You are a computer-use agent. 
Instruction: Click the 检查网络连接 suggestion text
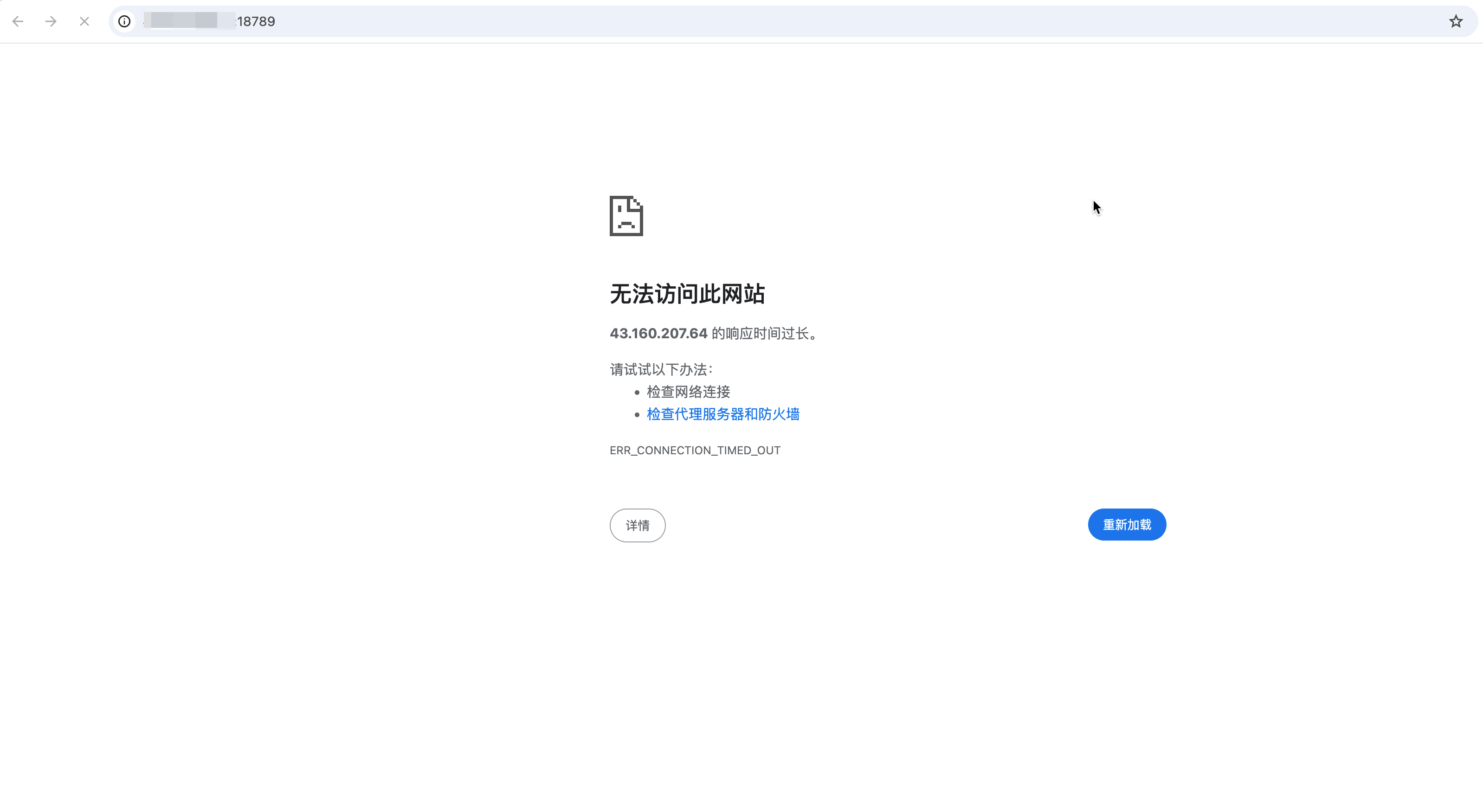click(x=688, y=392)
